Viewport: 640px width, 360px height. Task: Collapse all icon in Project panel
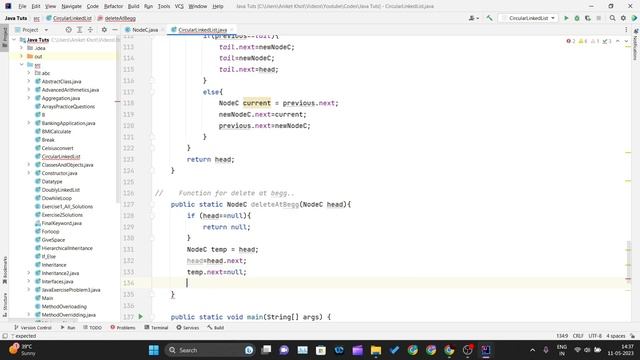(91, 30)
